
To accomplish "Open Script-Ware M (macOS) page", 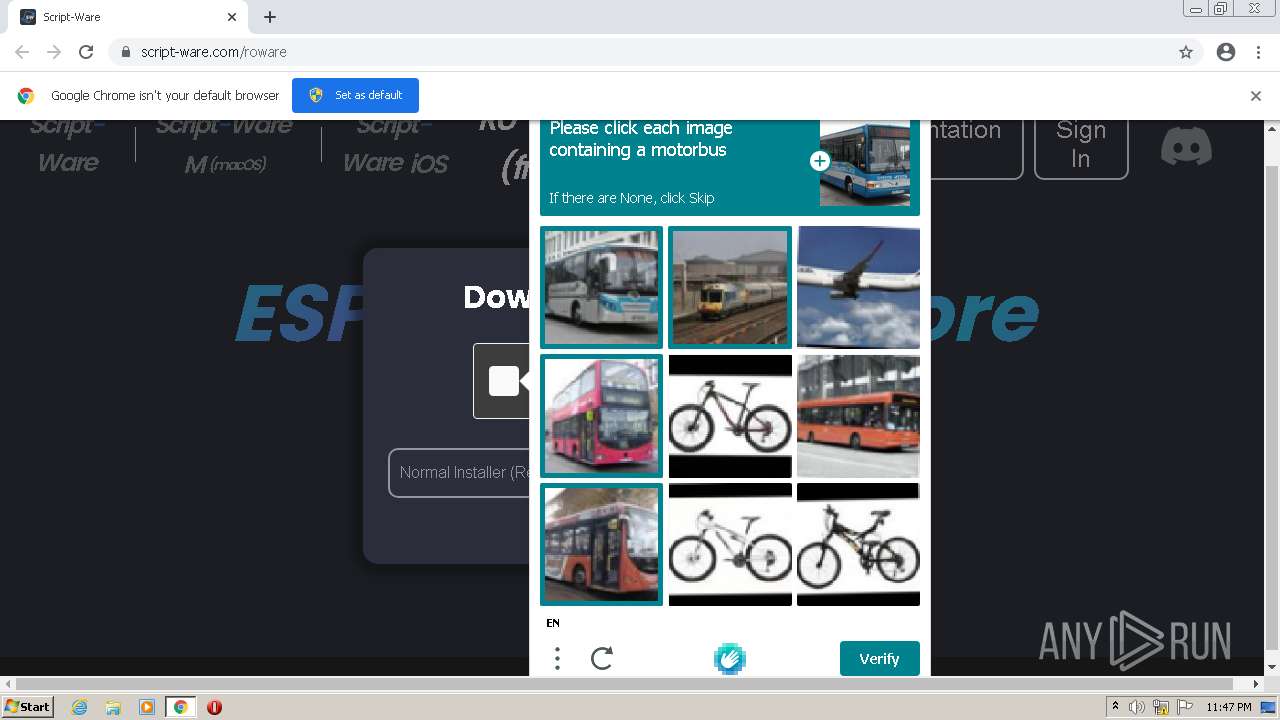I will click(224, 144).
